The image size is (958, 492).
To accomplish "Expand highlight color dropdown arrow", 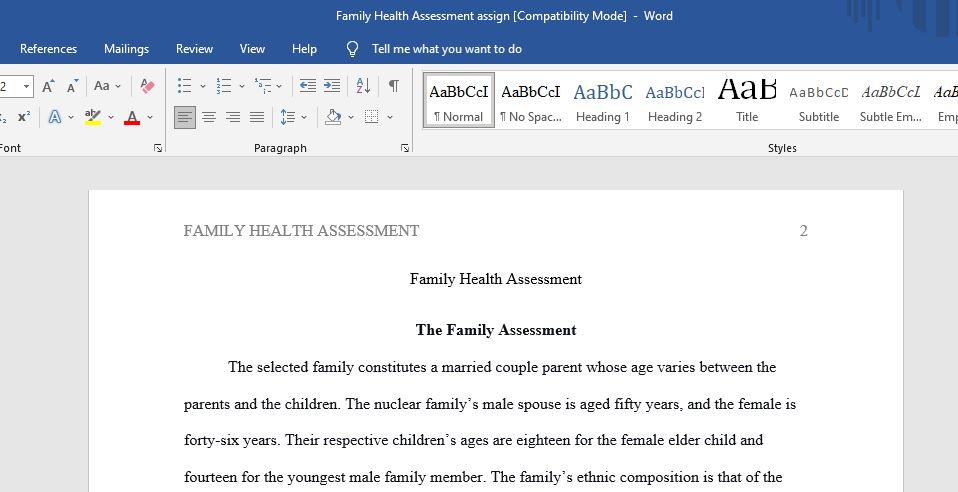I will 111,117.
